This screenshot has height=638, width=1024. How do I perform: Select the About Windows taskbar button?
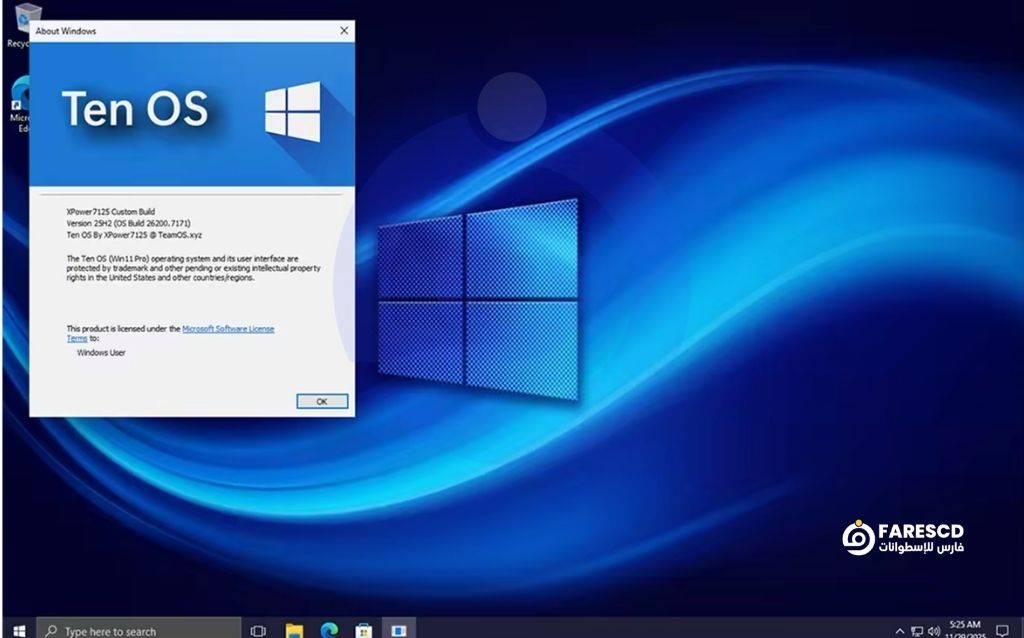[x=398, y=630]
